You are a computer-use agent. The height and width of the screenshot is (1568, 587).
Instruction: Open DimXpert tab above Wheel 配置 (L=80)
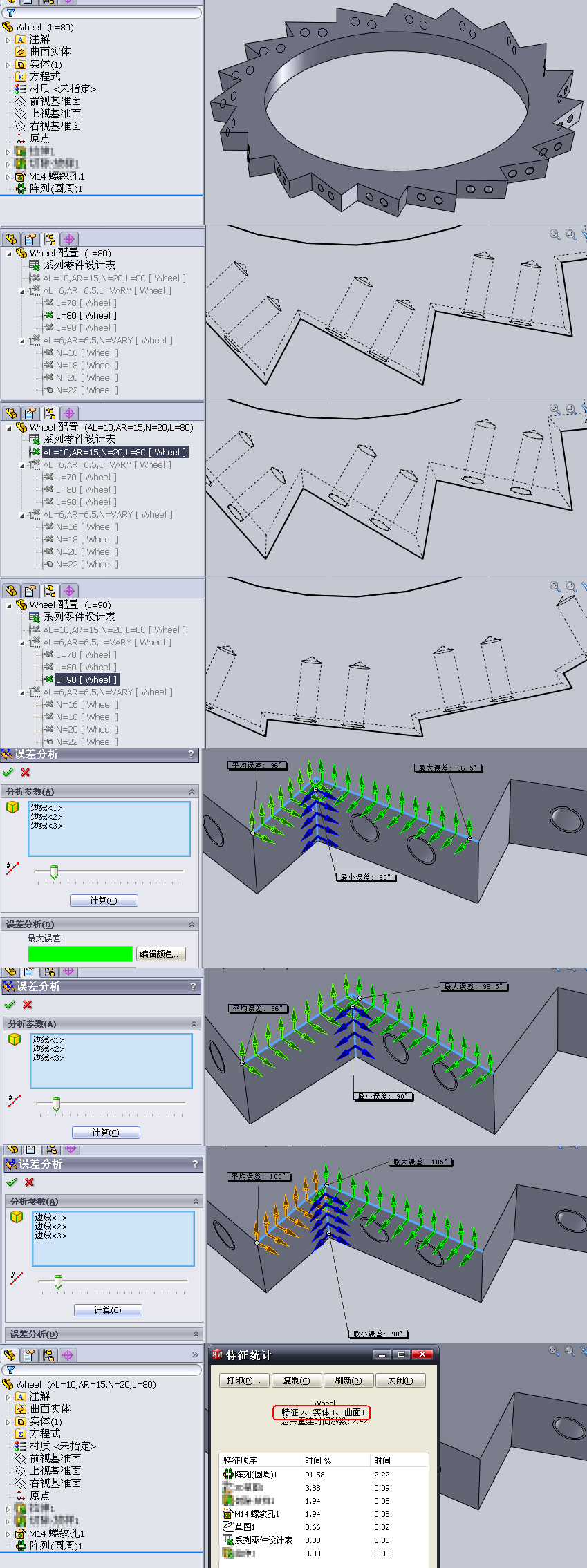(69, 239)
